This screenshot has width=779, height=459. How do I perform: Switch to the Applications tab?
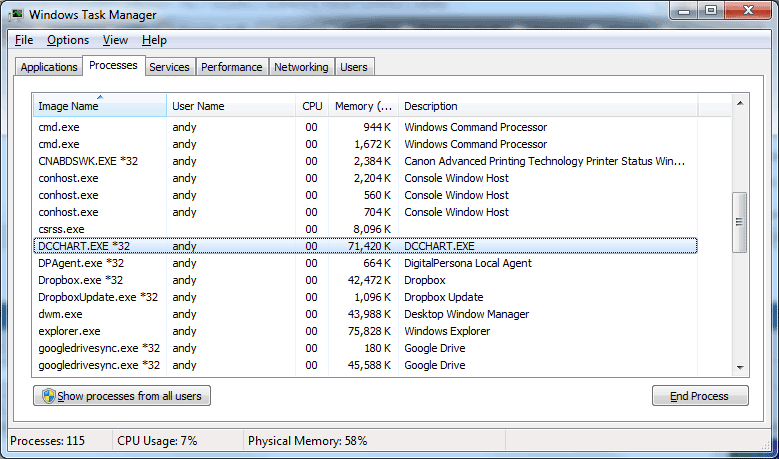49,67
